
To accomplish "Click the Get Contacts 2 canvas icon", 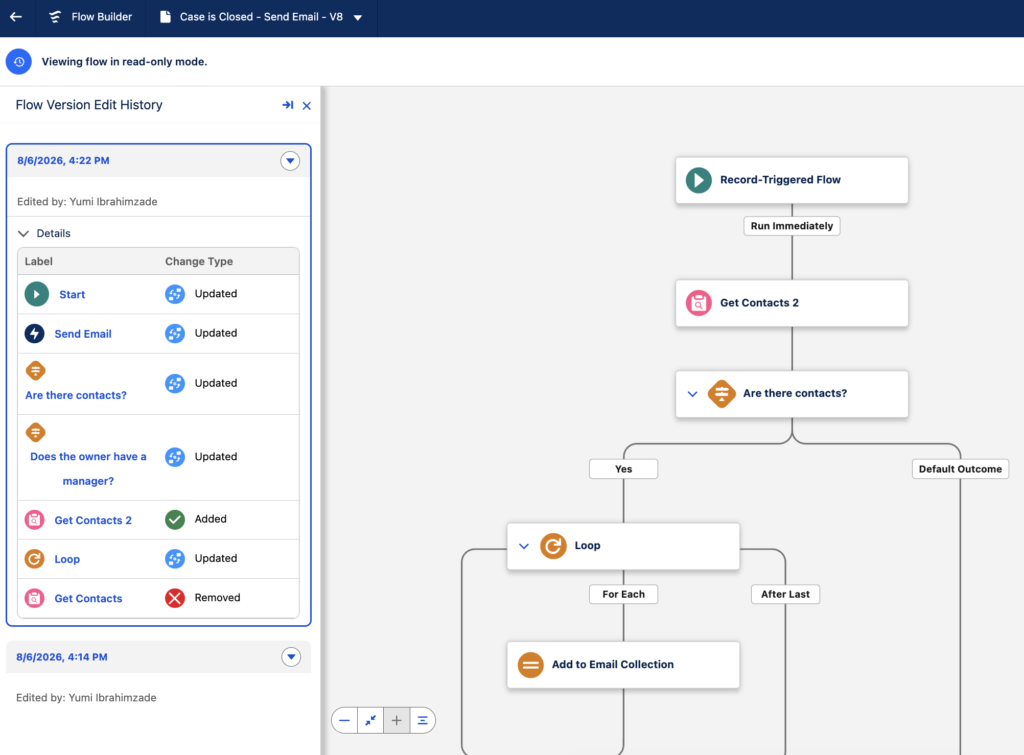I will coord(699,303).
